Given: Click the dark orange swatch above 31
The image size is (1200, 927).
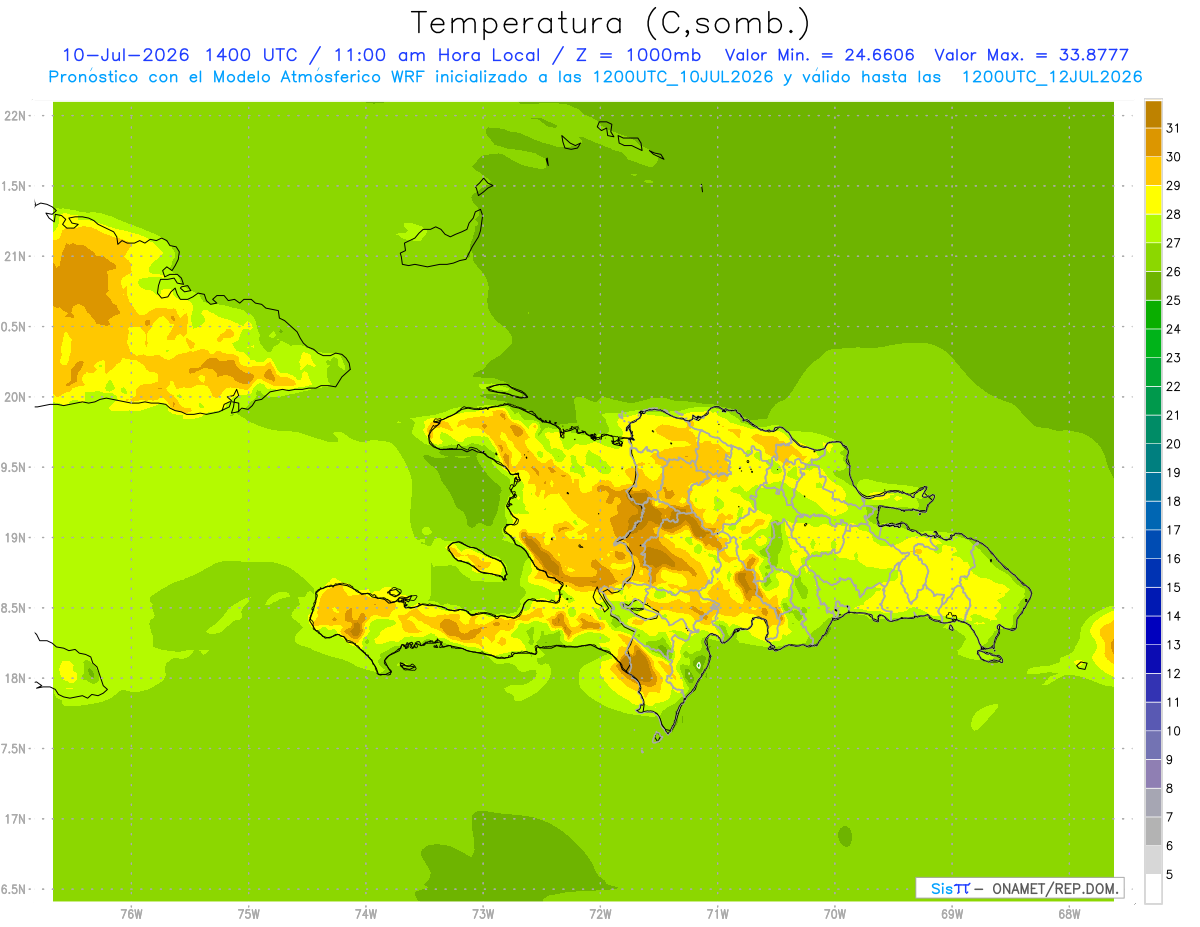Looking at the screenshot, I should (x=1153, y=114).
